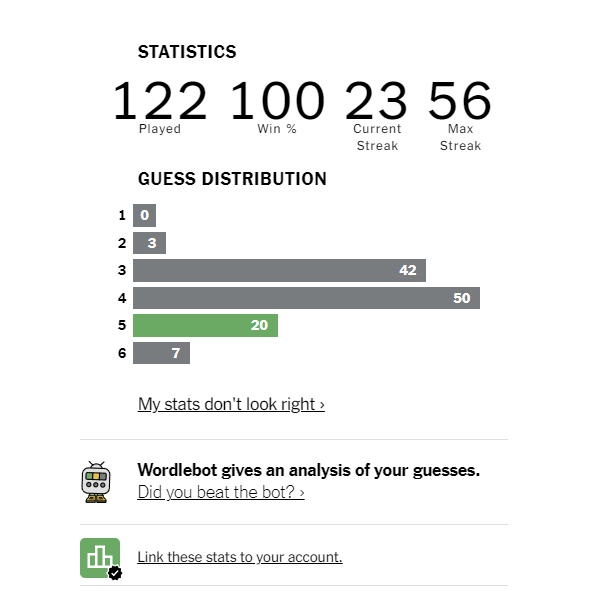Select the bar with 7 guesses
This screenshot has width=607, height=591.
[161, 353]
